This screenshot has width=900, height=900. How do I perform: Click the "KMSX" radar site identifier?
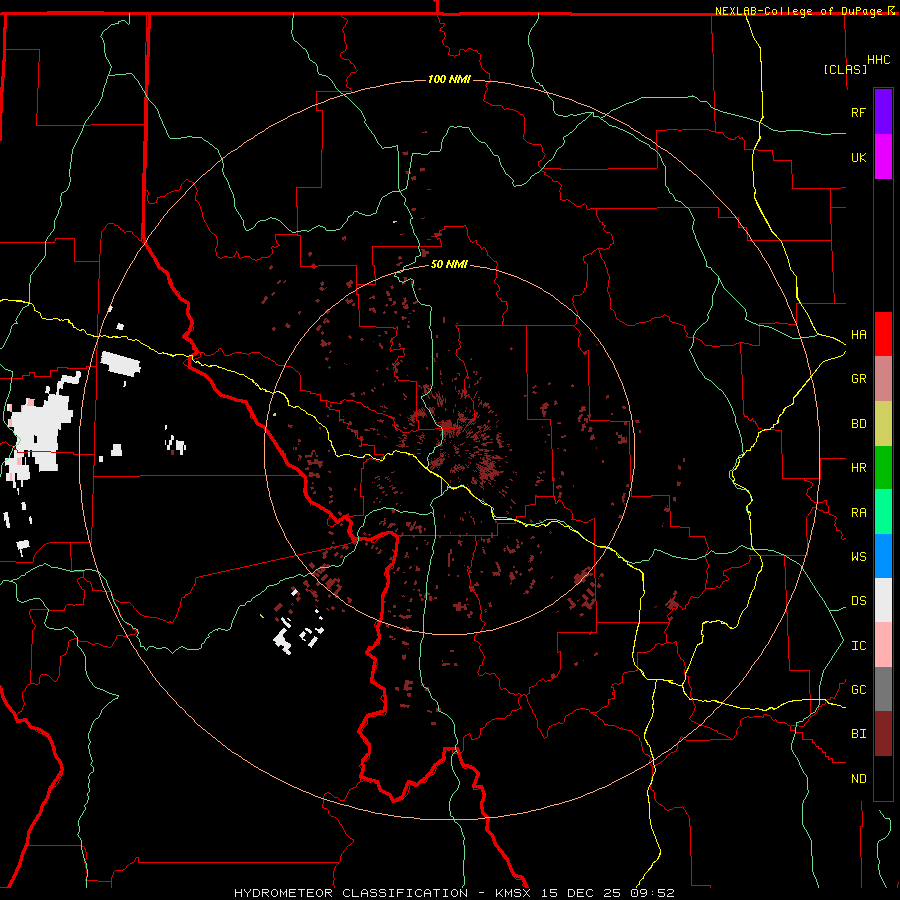(515, 893)
